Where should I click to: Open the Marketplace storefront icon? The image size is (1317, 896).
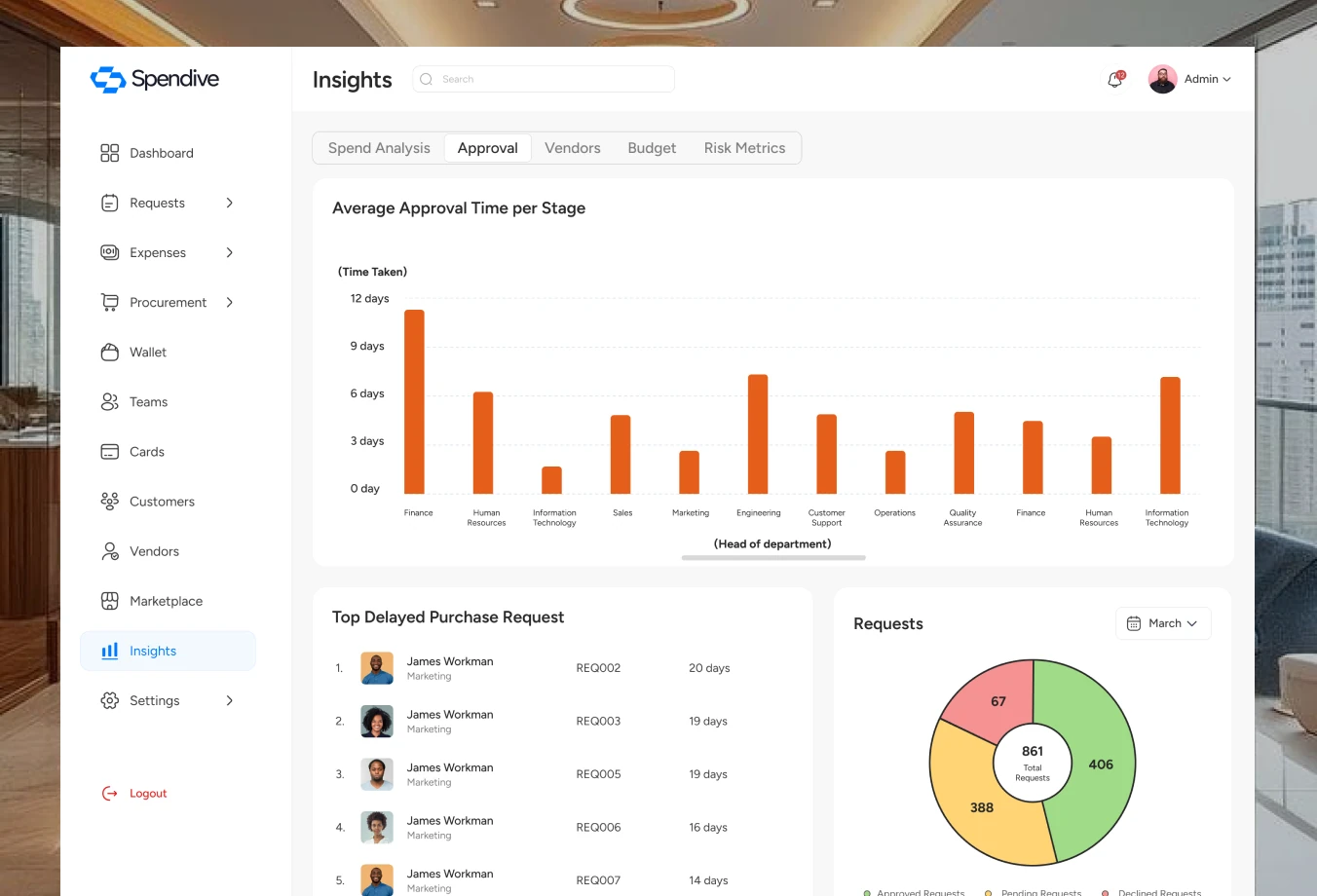click(x=110, y=601)
